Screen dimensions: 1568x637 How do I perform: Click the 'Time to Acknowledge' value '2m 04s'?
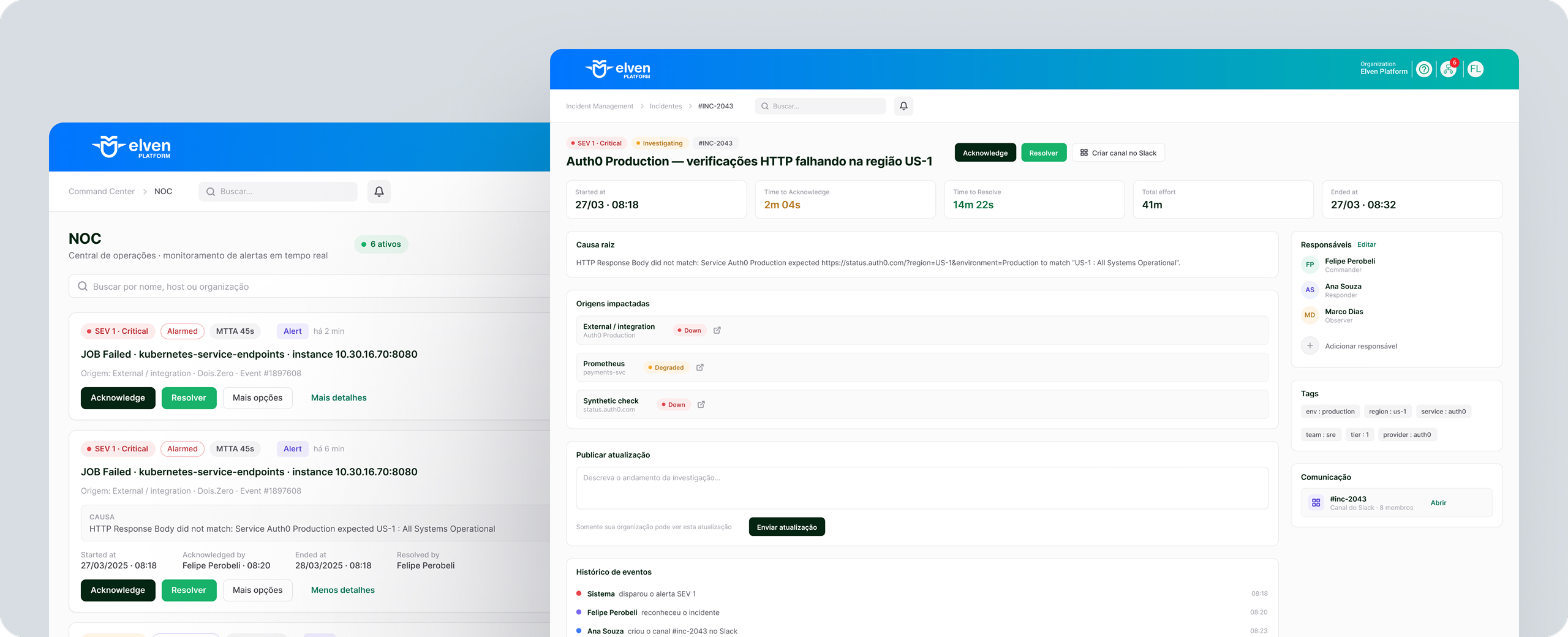coord(782,205)
